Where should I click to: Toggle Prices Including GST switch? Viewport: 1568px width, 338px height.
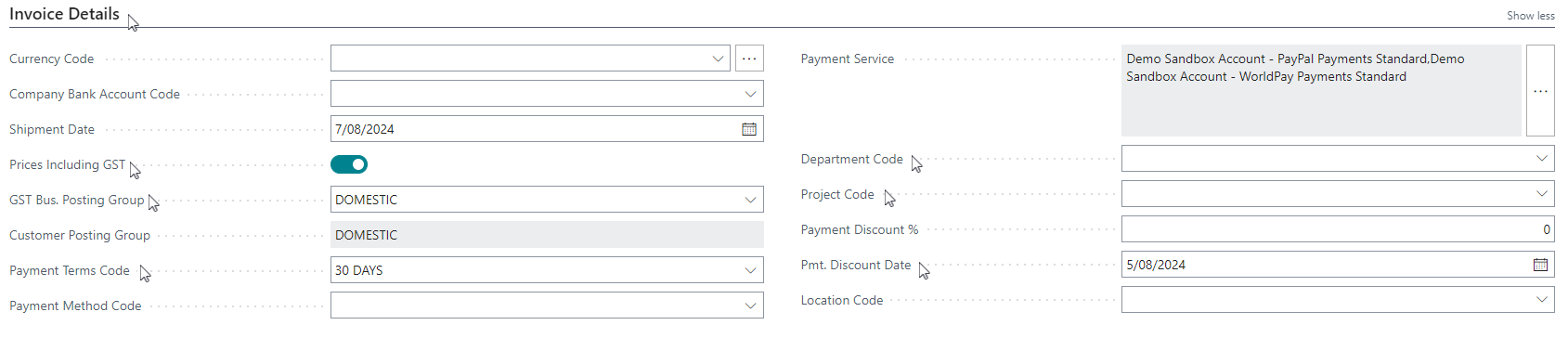349,164
